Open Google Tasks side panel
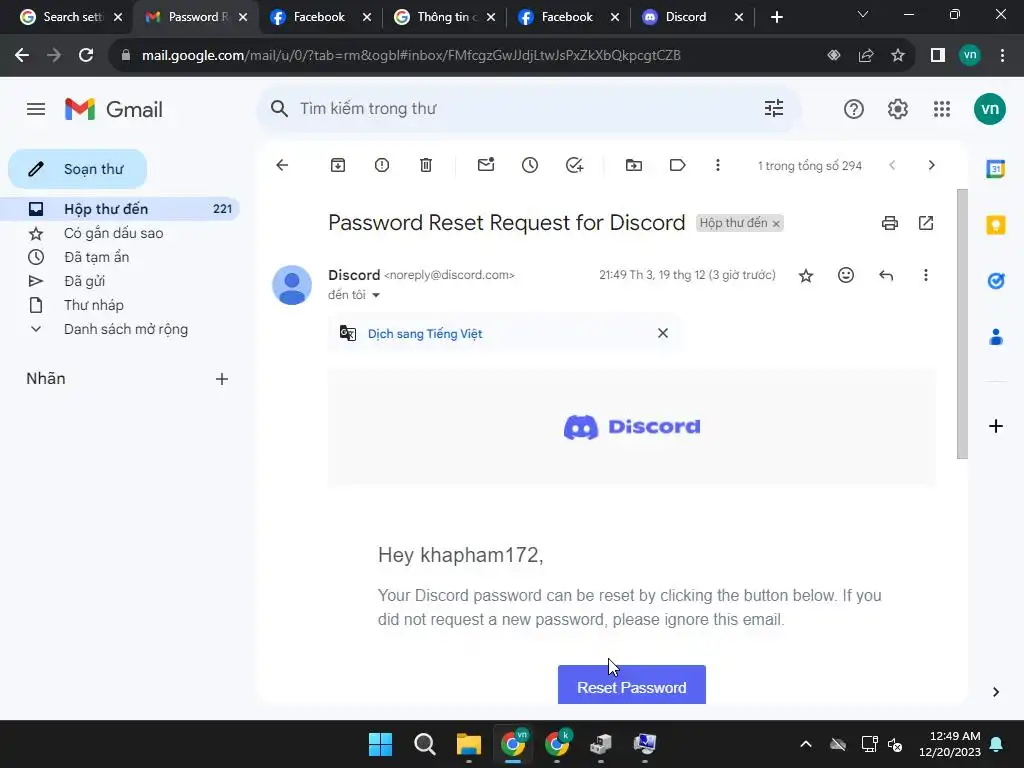This screenshot has width=1024, height=768. point(995,281)
